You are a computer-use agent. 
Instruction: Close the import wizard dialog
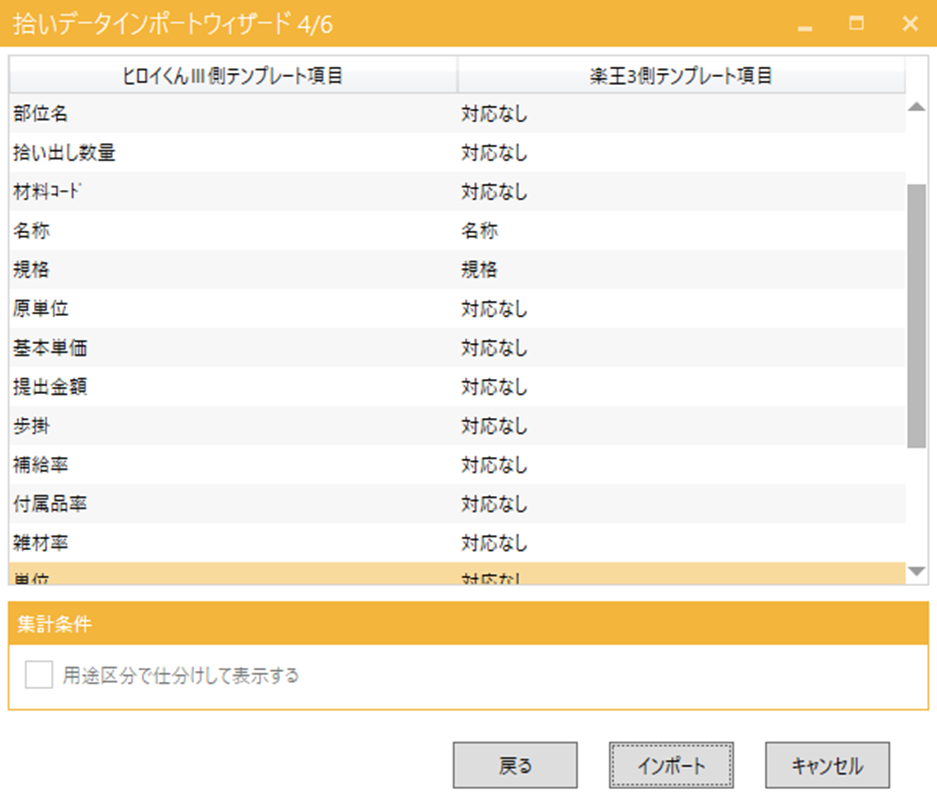tap(909, 24)
